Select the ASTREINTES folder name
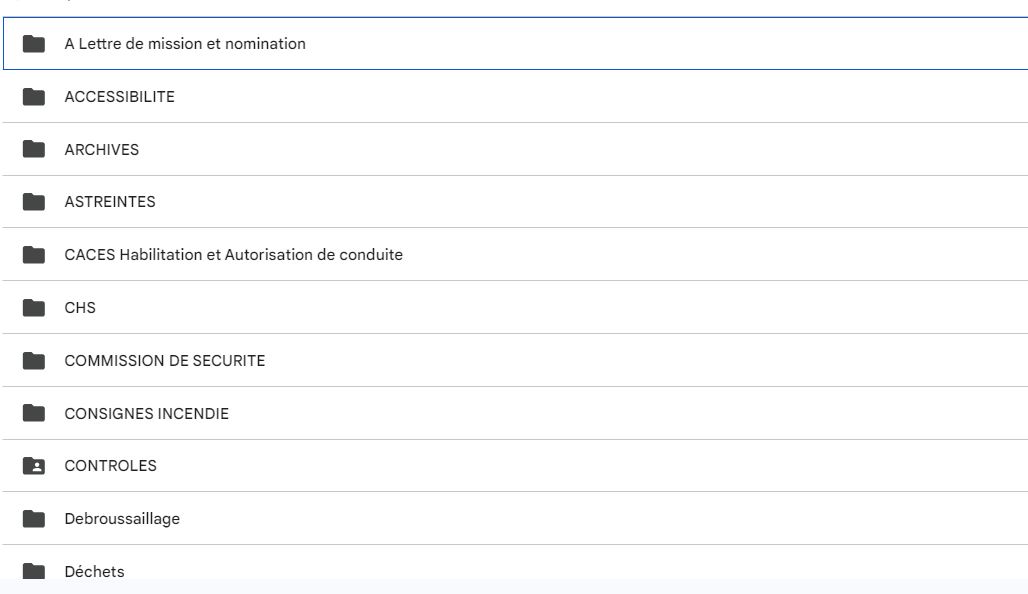This screenshot has width=1028, height=594. 110,202
